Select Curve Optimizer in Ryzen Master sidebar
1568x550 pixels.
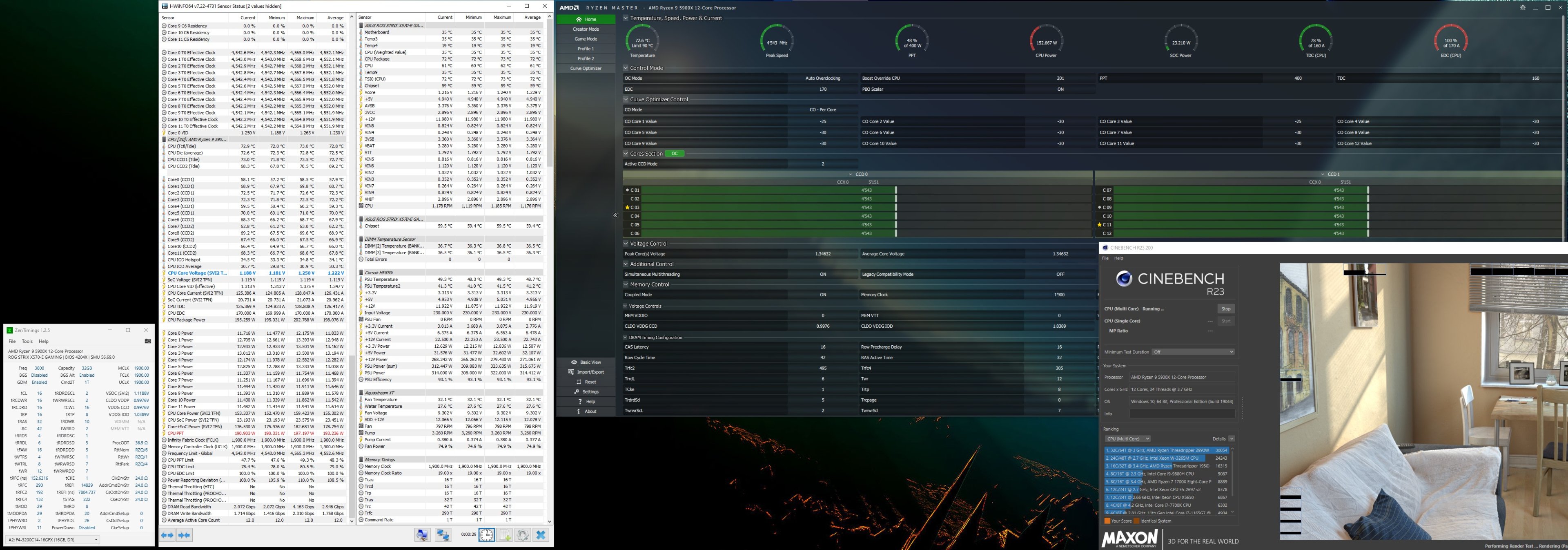click(x=585, y=68)
